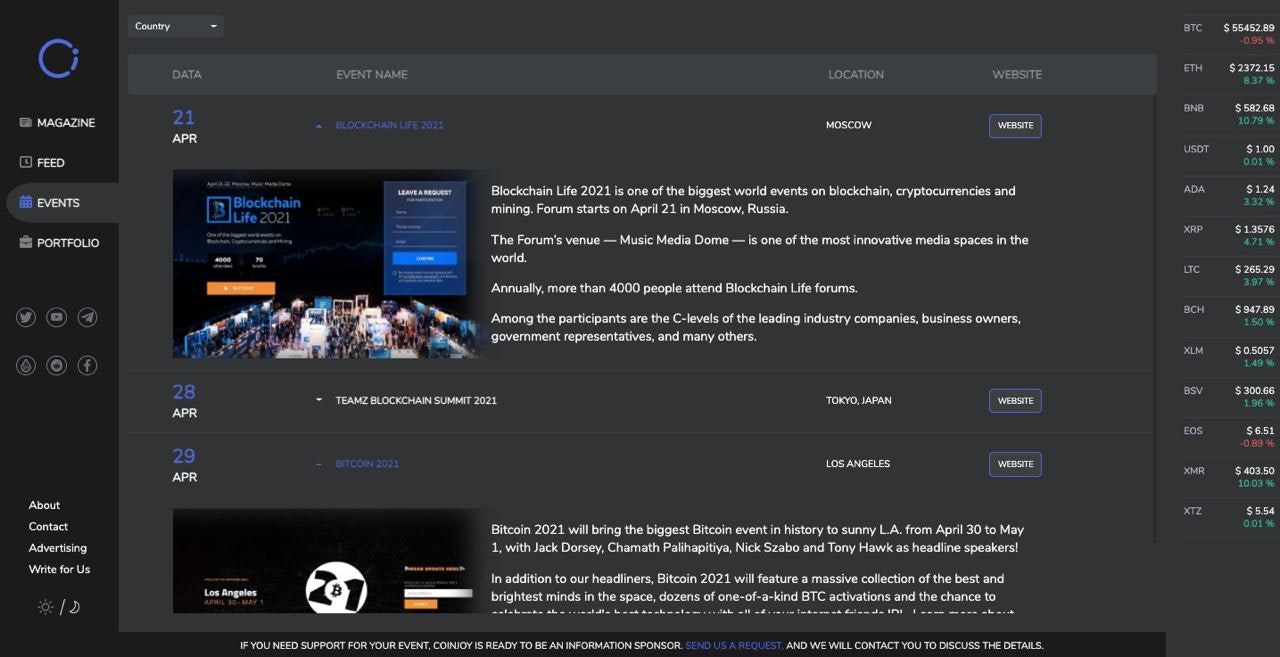Select the XRP price ticker

tap(1229, 235)
